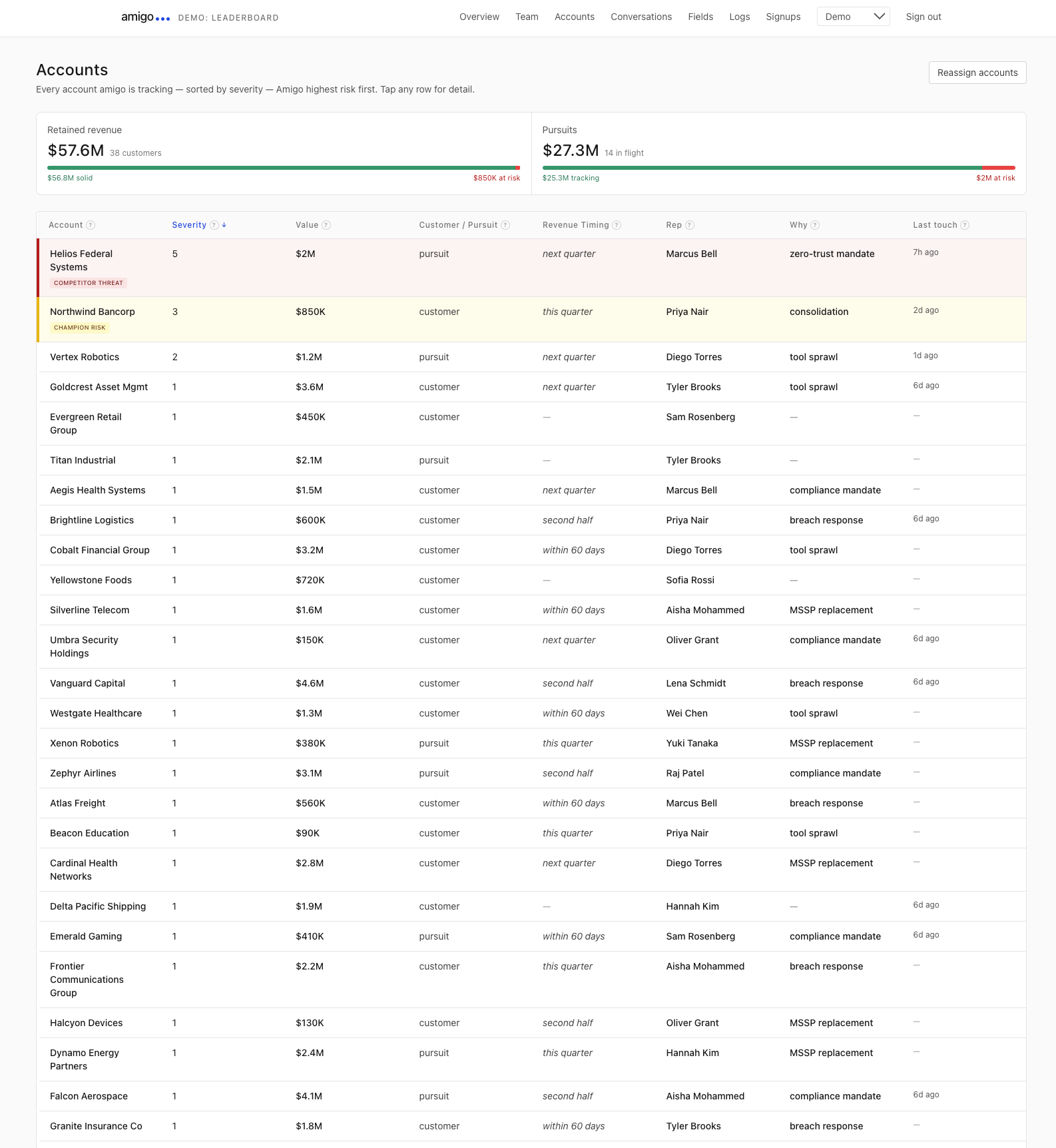Open the Titan Industrial account
Image resolution: width=1056 pixels, height=1148 pixels.
point(531,460)
